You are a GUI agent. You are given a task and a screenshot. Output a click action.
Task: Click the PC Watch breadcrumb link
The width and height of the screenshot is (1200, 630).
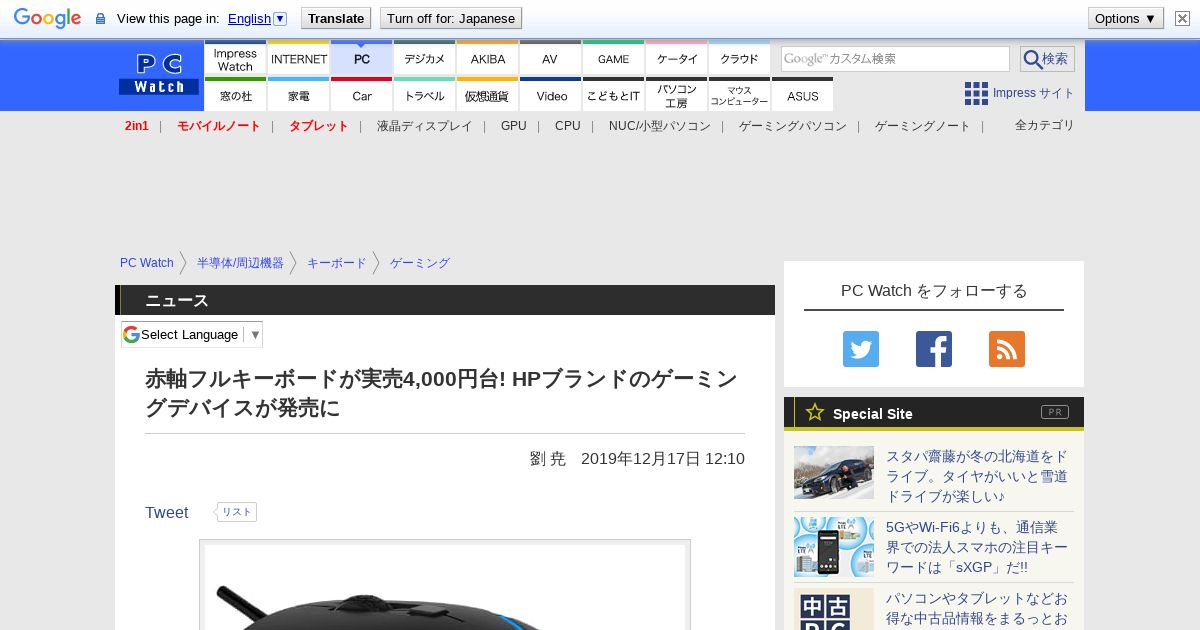pyautogui.click(x=147, y=263)
